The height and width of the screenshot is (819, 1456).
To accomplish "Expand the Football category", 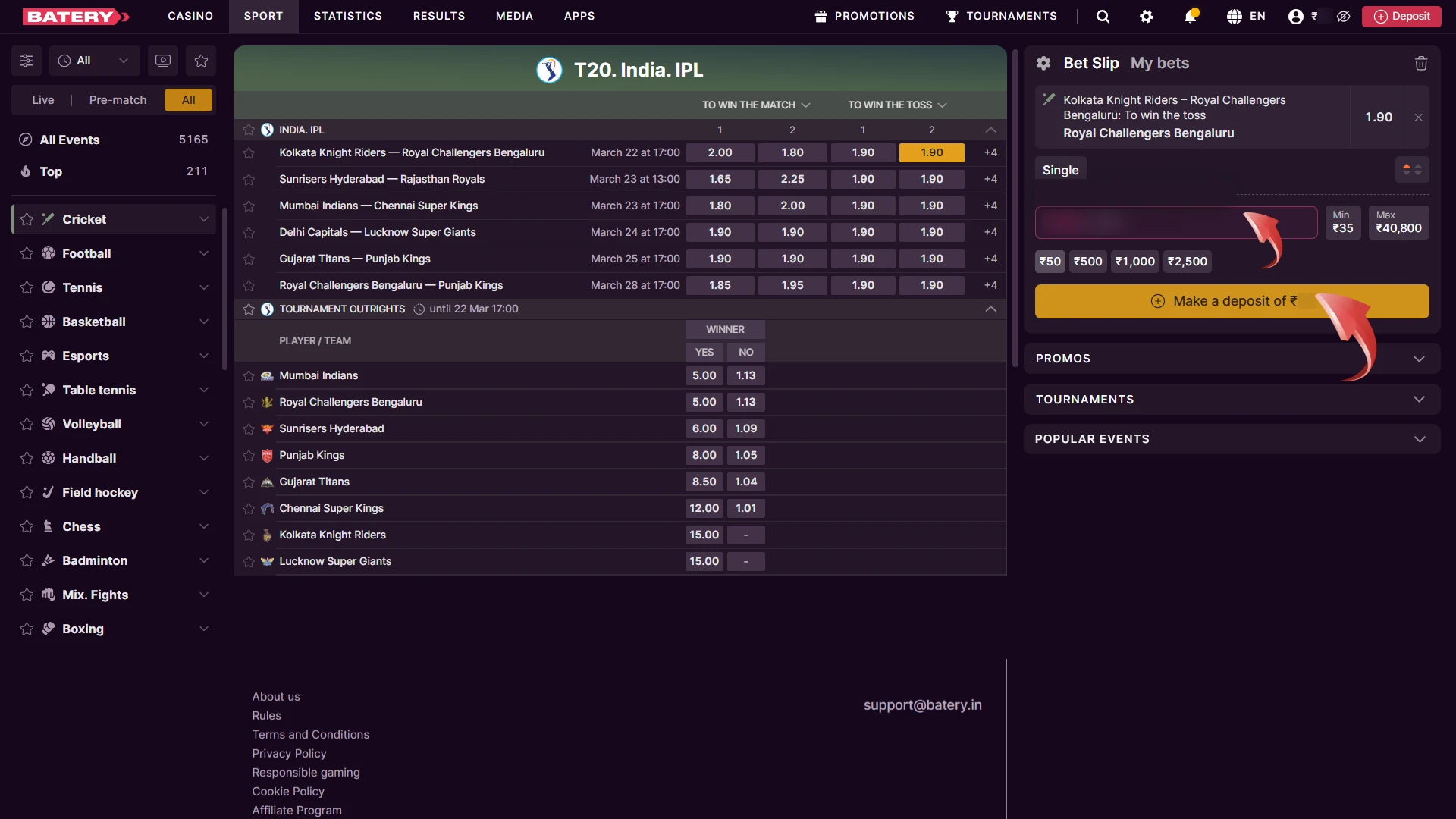I will click(202, 253).
